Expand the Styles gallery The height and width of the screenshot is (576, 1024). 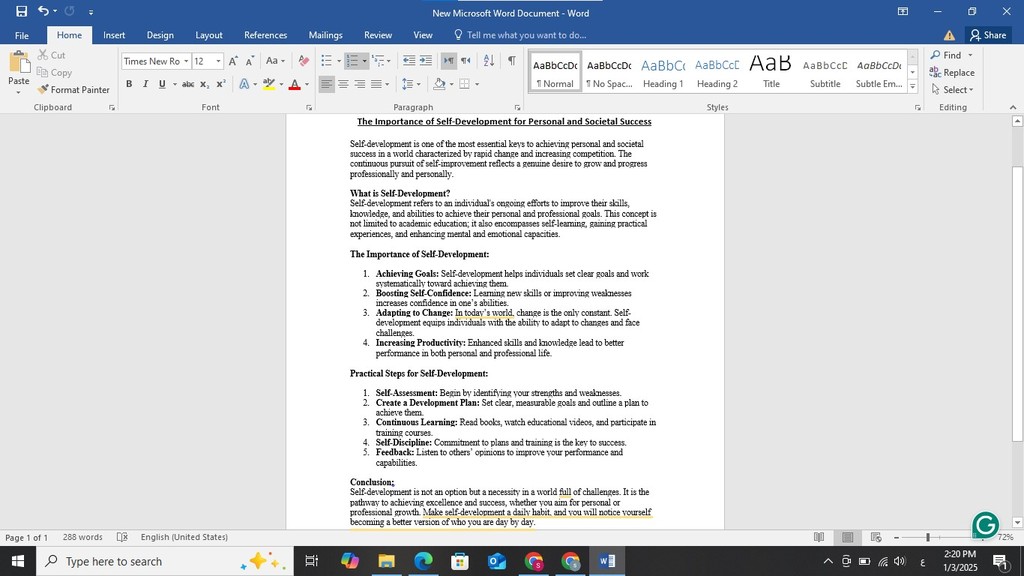[x=913, y=87]
